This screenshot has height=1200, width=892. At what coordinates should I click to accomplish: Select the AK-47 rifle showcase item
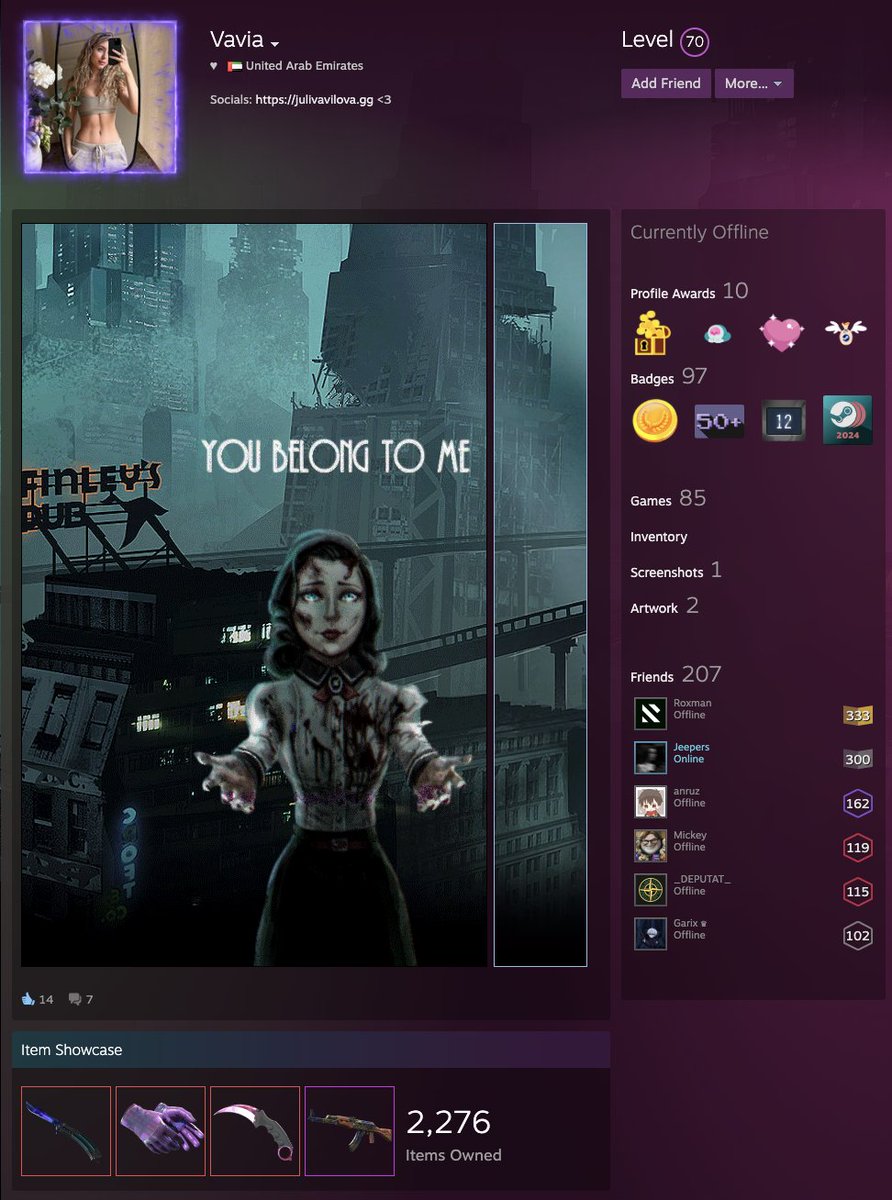[x=349, y=1131]
